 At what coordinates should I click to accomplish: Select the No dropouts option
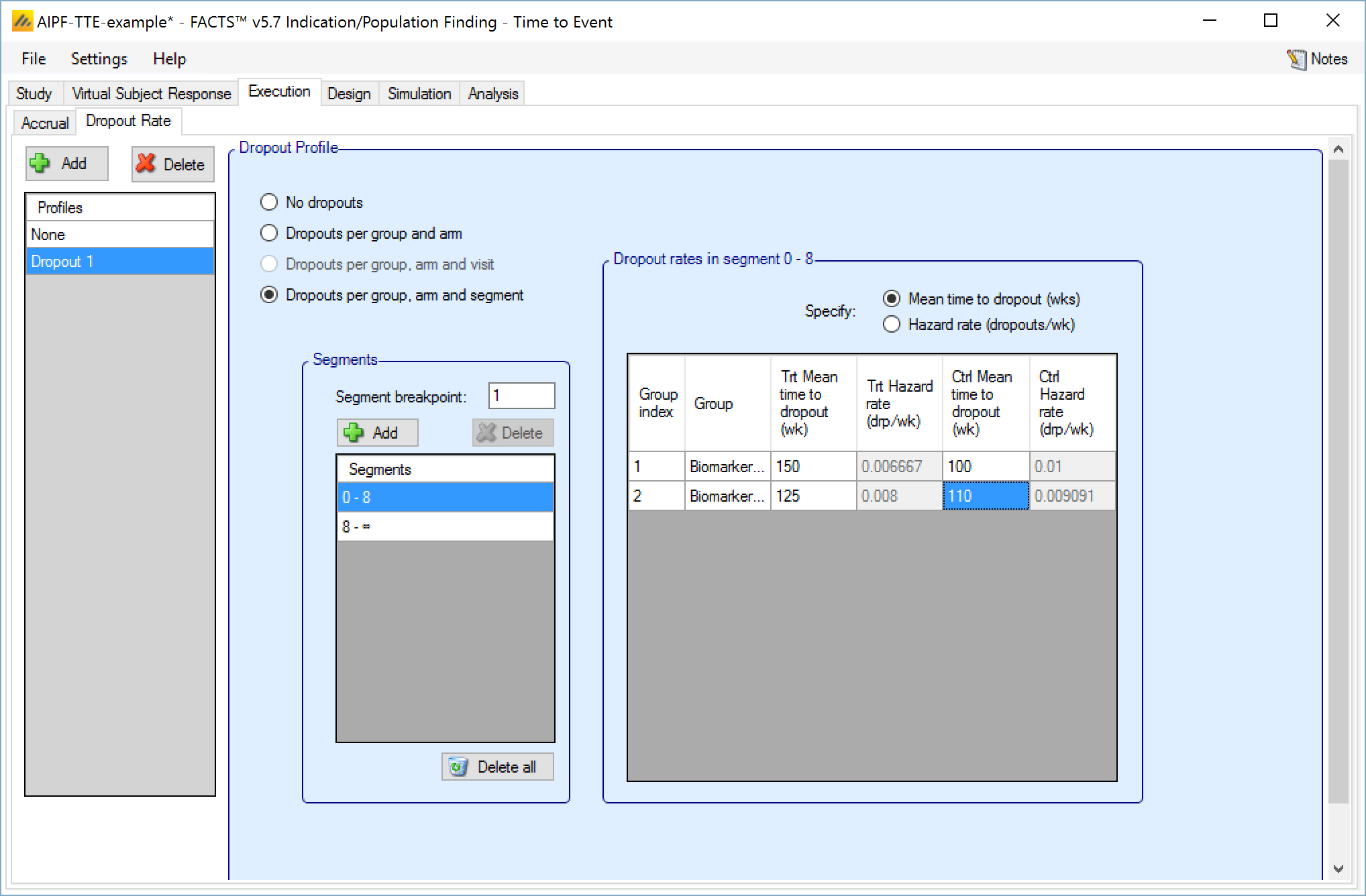pyautogui.click(x=269, y=202)
